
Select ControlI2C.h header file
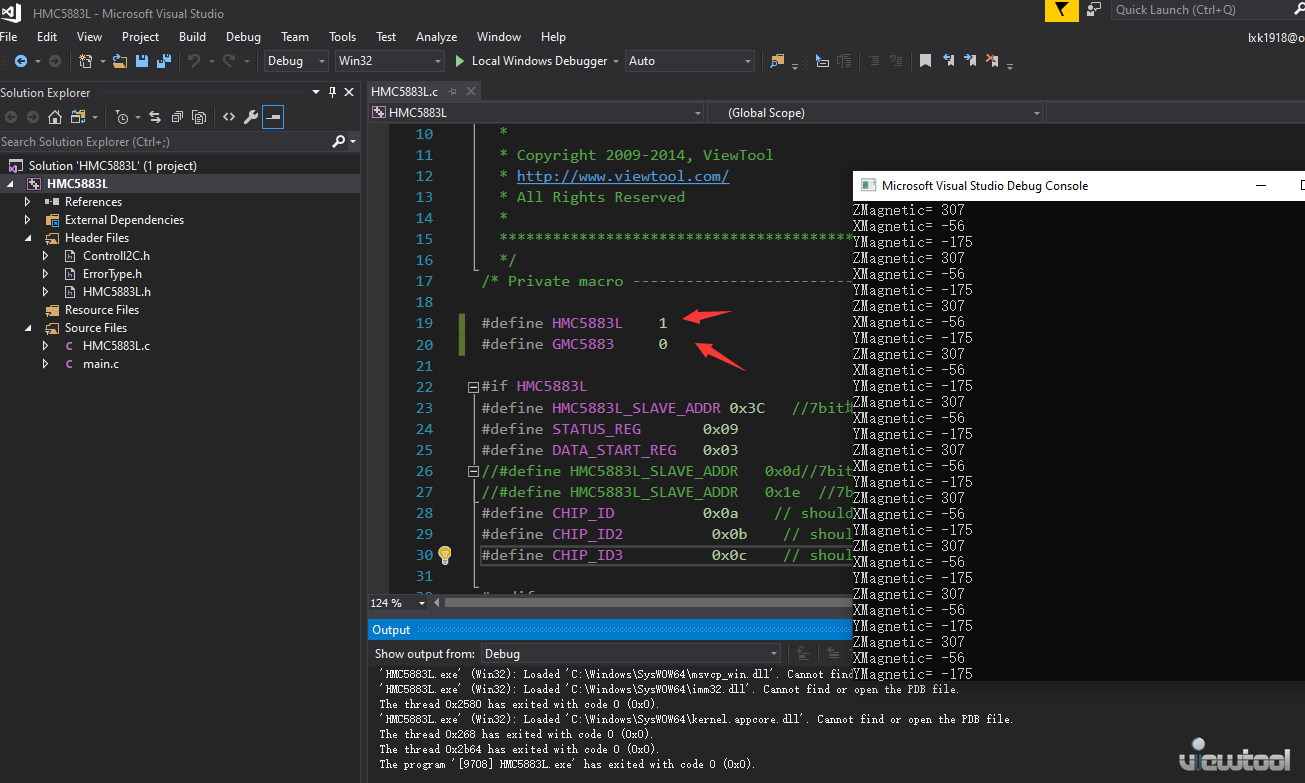[x=116, y=256]
